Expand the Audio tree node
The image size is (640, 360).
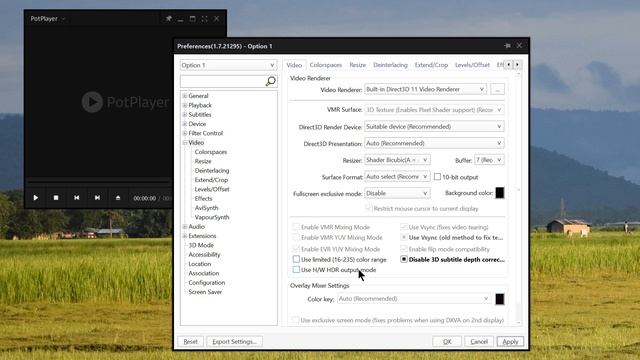coord(185,227)
